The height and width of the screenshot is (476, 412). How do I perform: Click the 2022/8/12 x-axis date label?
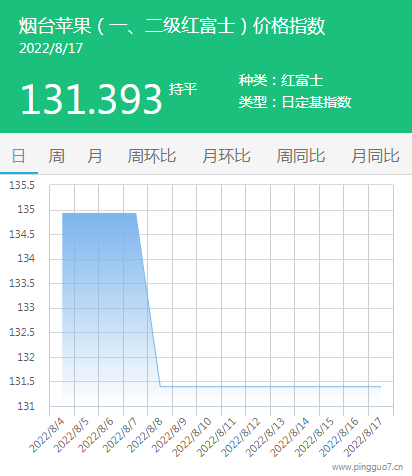[x=241, y=438]
